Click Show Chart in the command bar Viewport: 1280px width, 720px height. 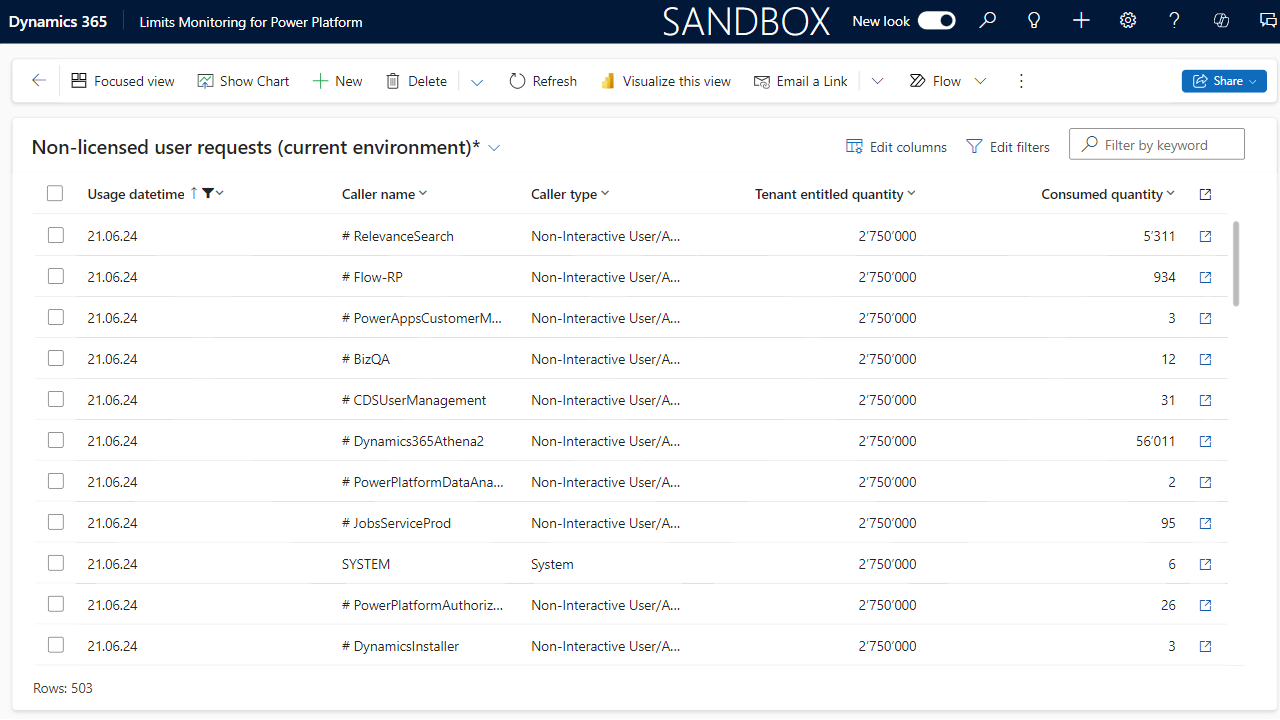pos(243,81)
